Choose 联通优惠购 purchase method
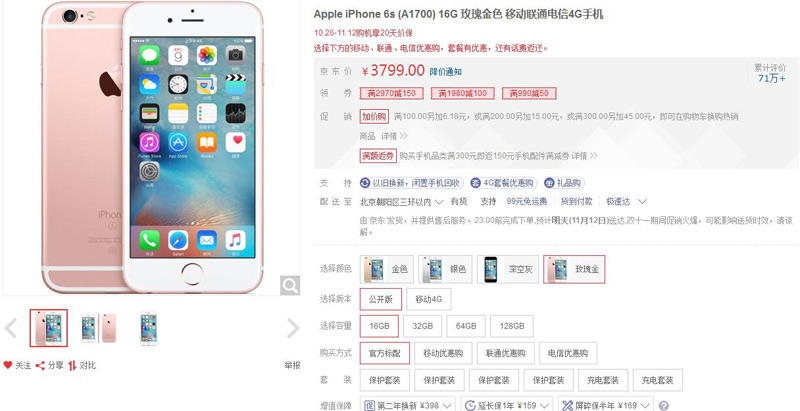Screen dimensions: 800x411 (506, 353)
